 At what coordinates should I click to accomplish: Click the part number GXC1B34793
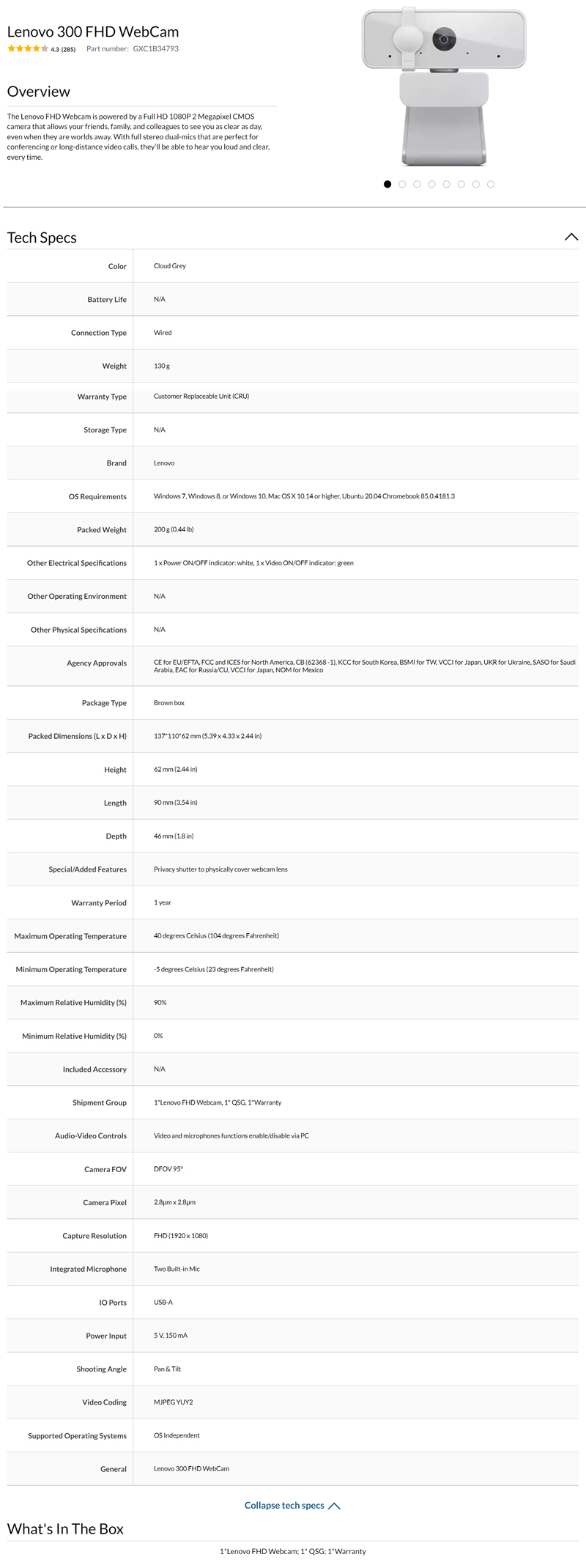coord(155,49)
